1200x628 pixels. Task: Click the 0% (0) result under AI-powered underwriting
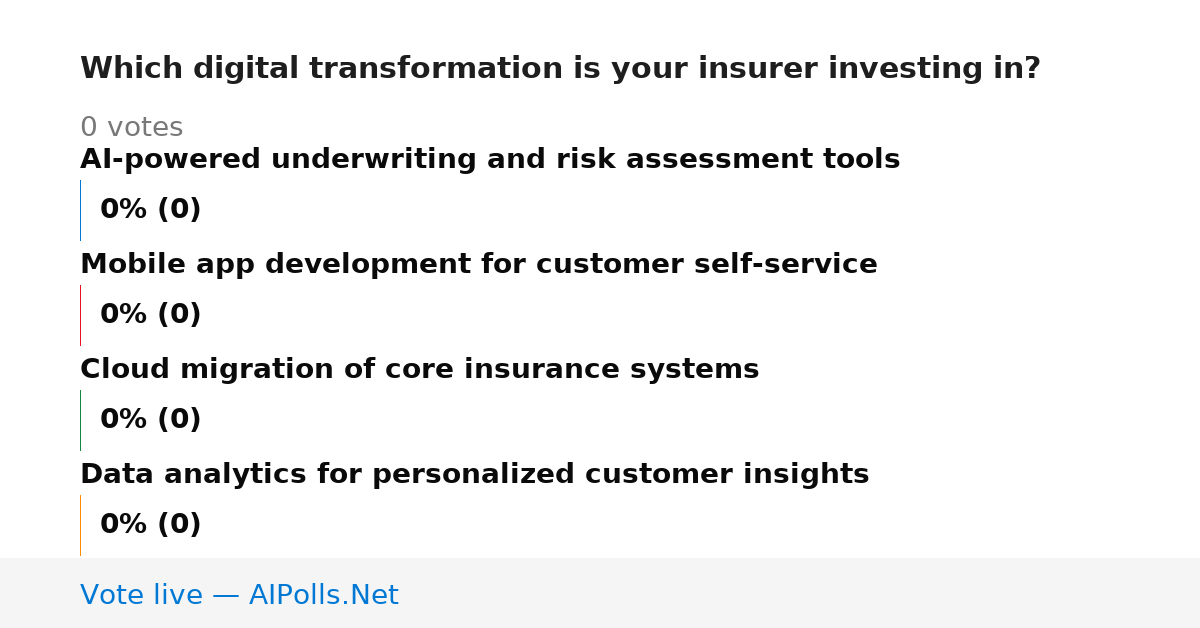click(151, 210)
